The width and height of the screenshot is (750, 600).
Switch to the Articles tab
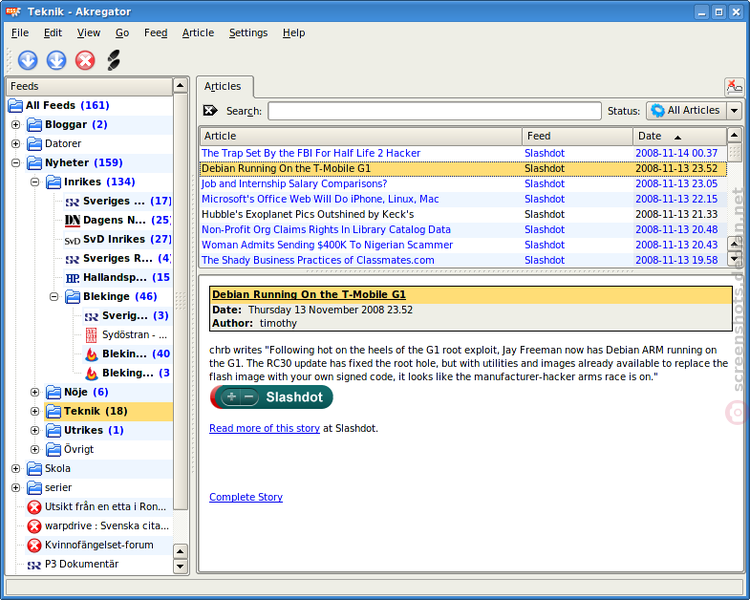(x=223, y=87)
